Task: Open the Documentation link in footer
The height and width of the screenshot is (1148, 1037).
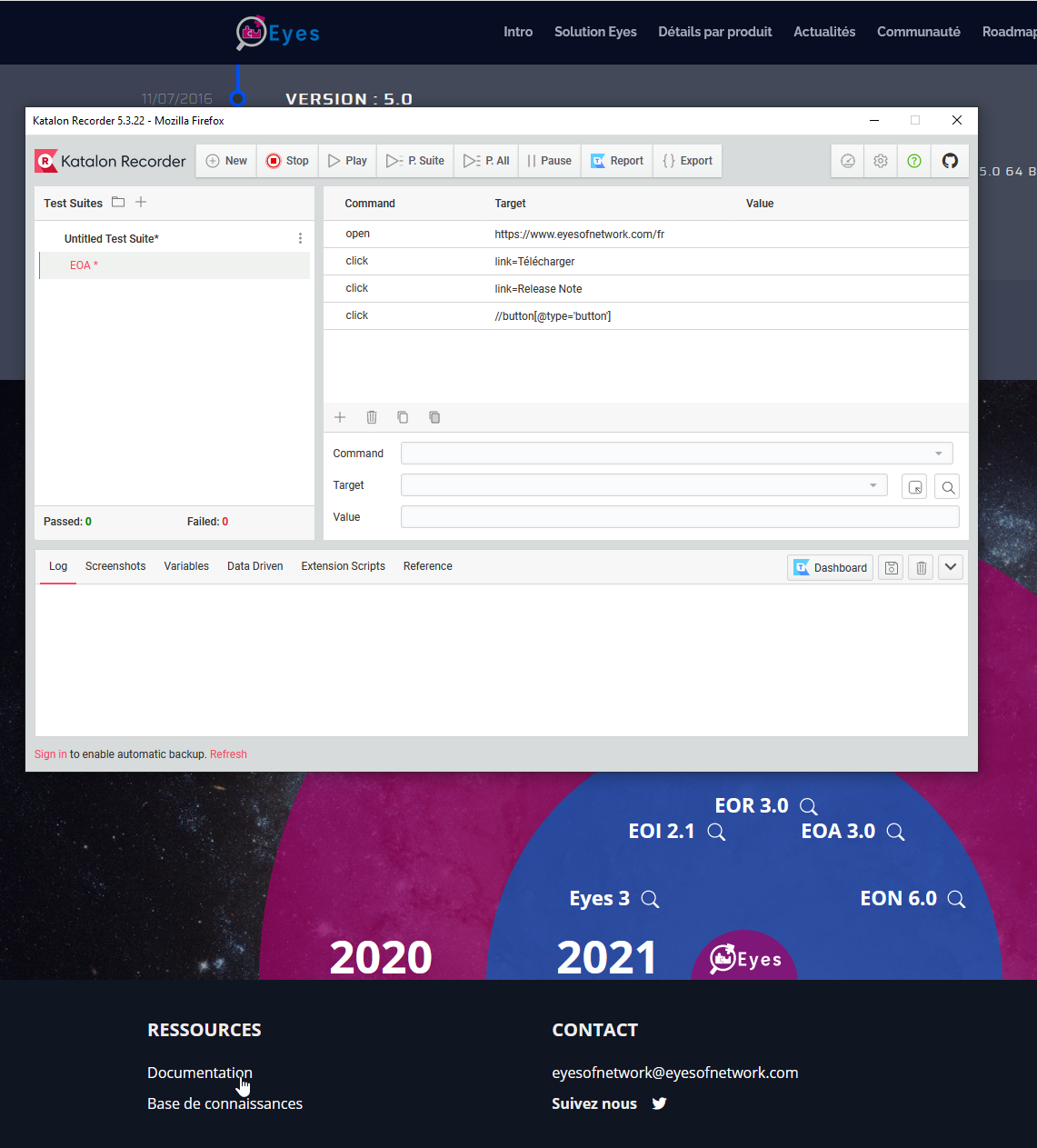Action: pyautogui.click(x=200, y=1073)
